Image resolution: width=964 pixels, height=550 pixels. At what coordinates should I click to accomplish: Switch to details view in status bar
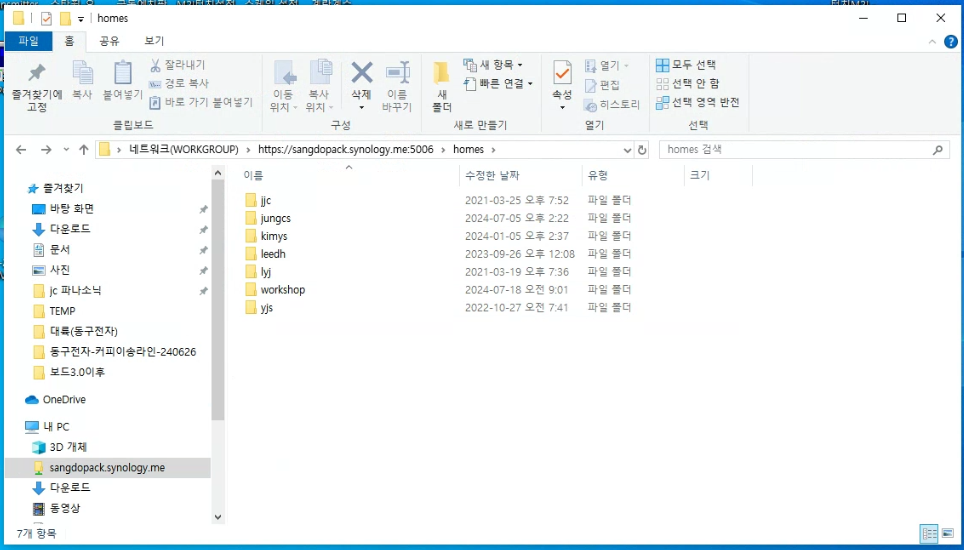click(929, 534)
